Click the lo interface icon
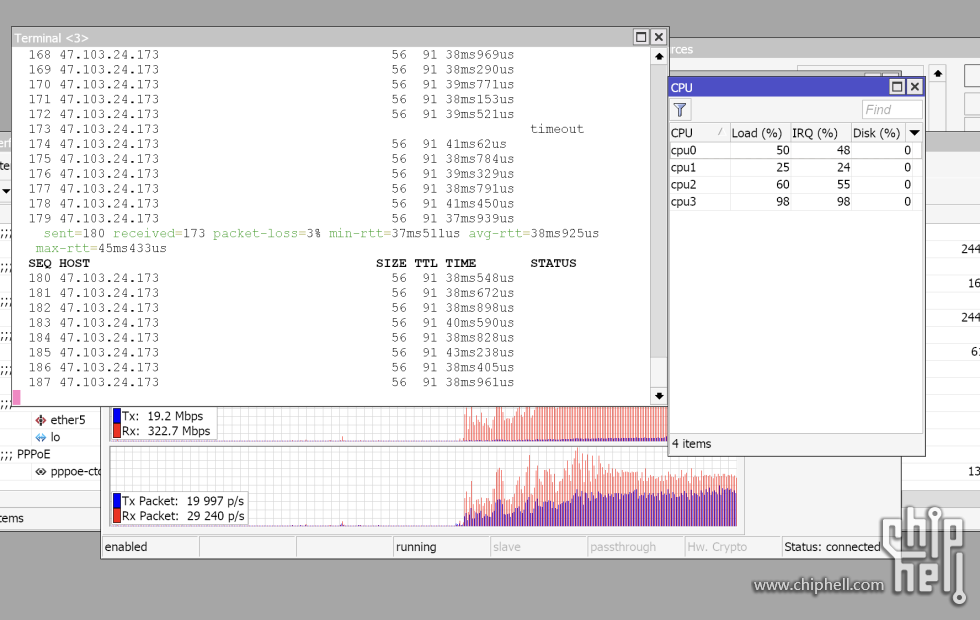The image size is (980, 620). click(41, 438)
